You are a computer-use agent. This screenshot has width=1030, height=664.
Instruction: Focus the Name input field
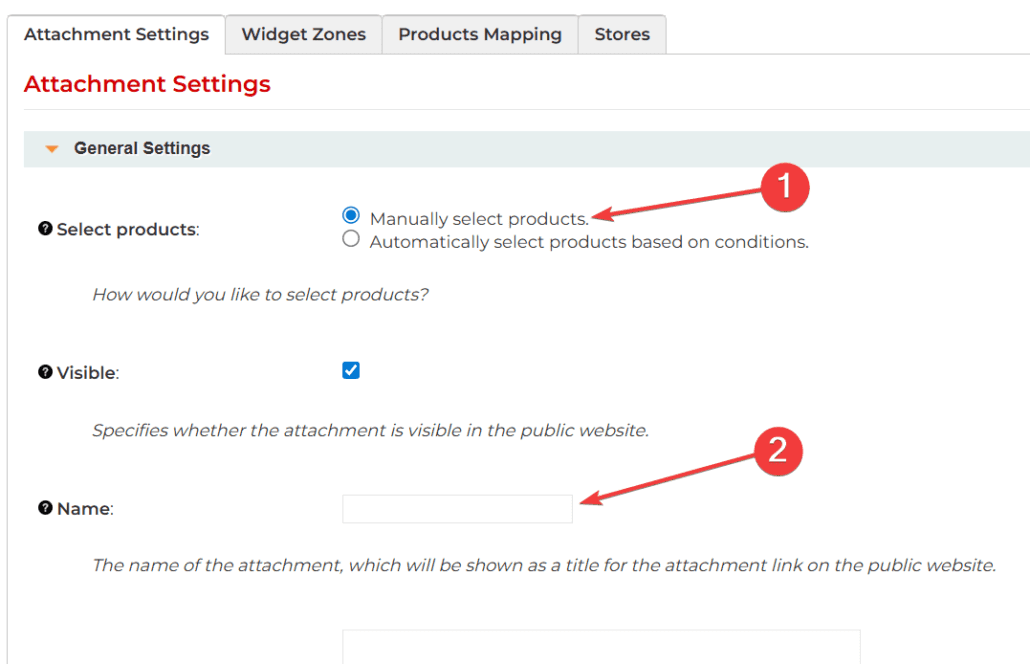pos(457,509)
